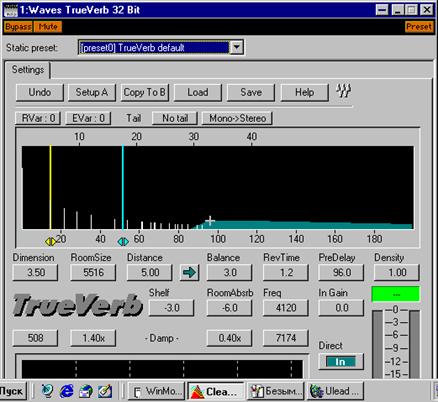
Task: Switch Setup A to other setup
Action: (92, 92)
